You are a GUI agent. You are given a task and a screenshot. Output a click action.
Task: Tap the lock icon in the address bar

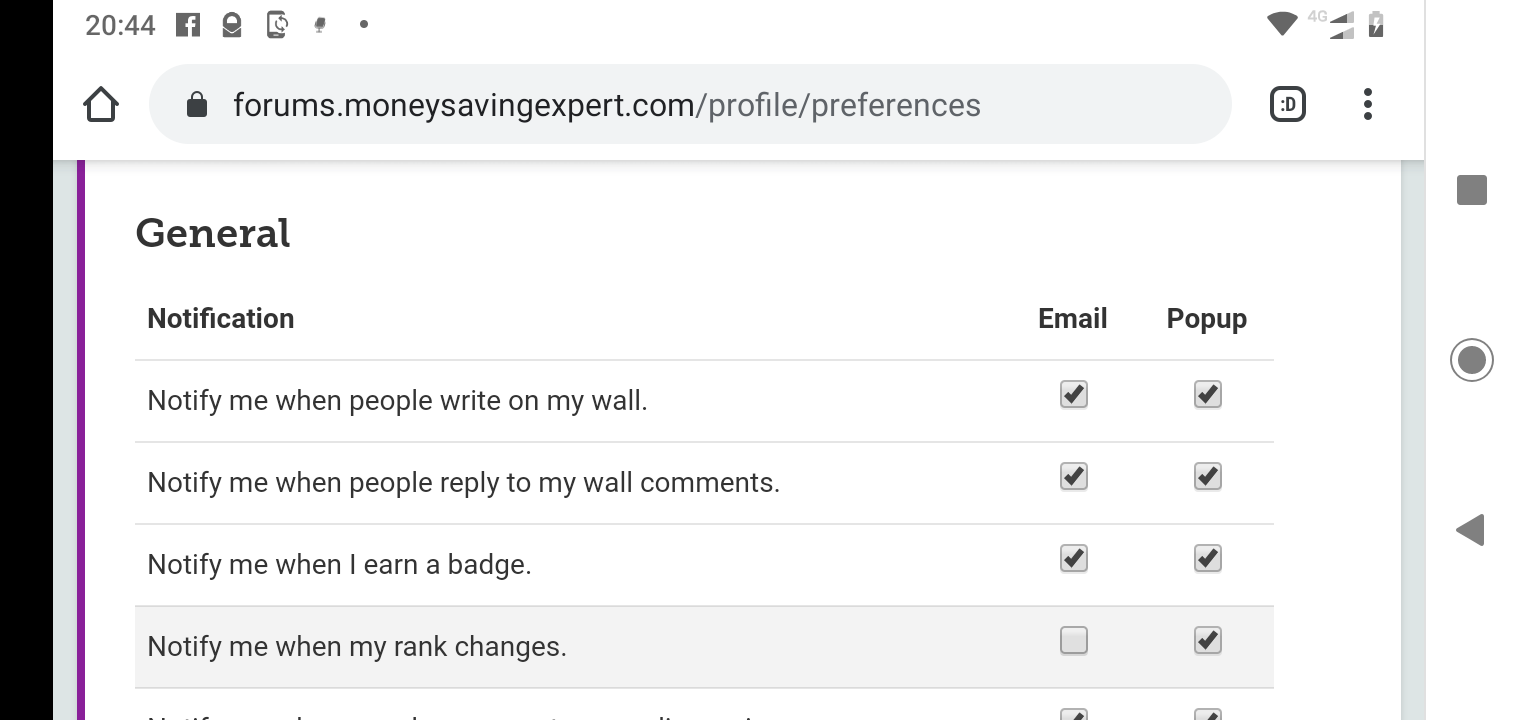197,105
